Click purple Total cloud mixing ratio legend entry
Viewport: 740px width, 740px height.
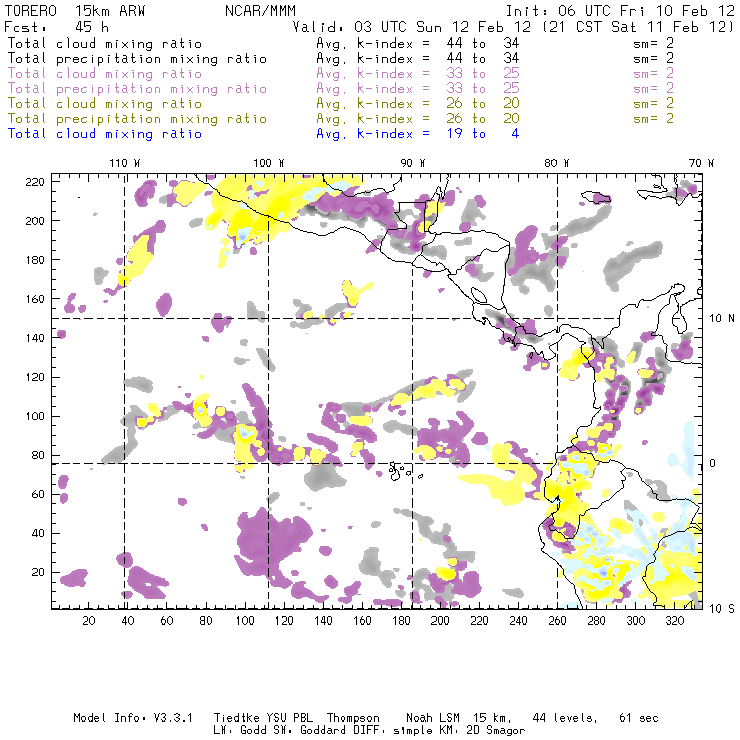[105, 74]
